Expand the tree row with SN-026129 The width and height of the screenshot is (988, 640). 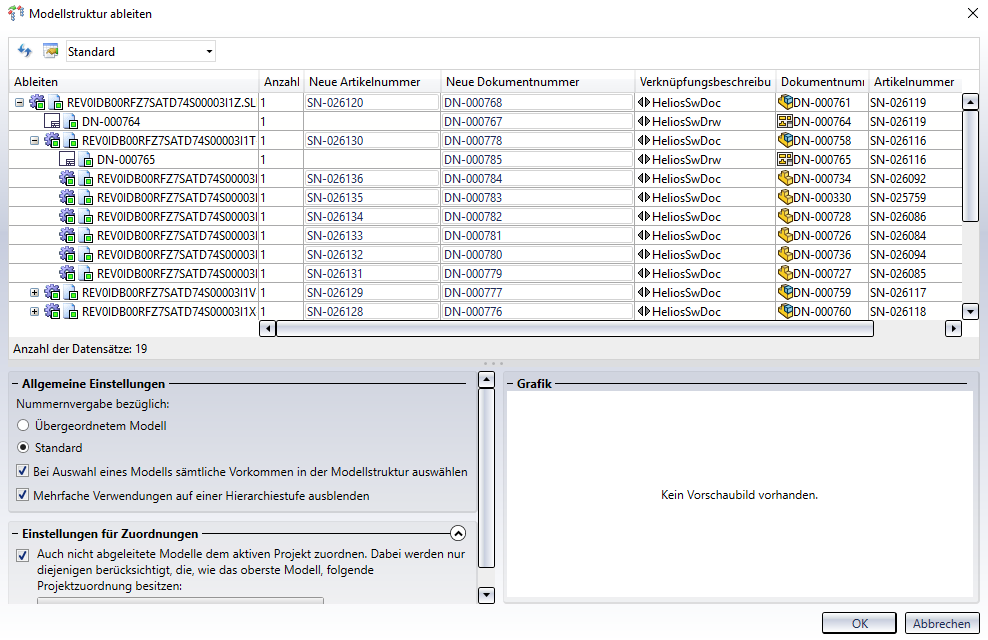35,293
